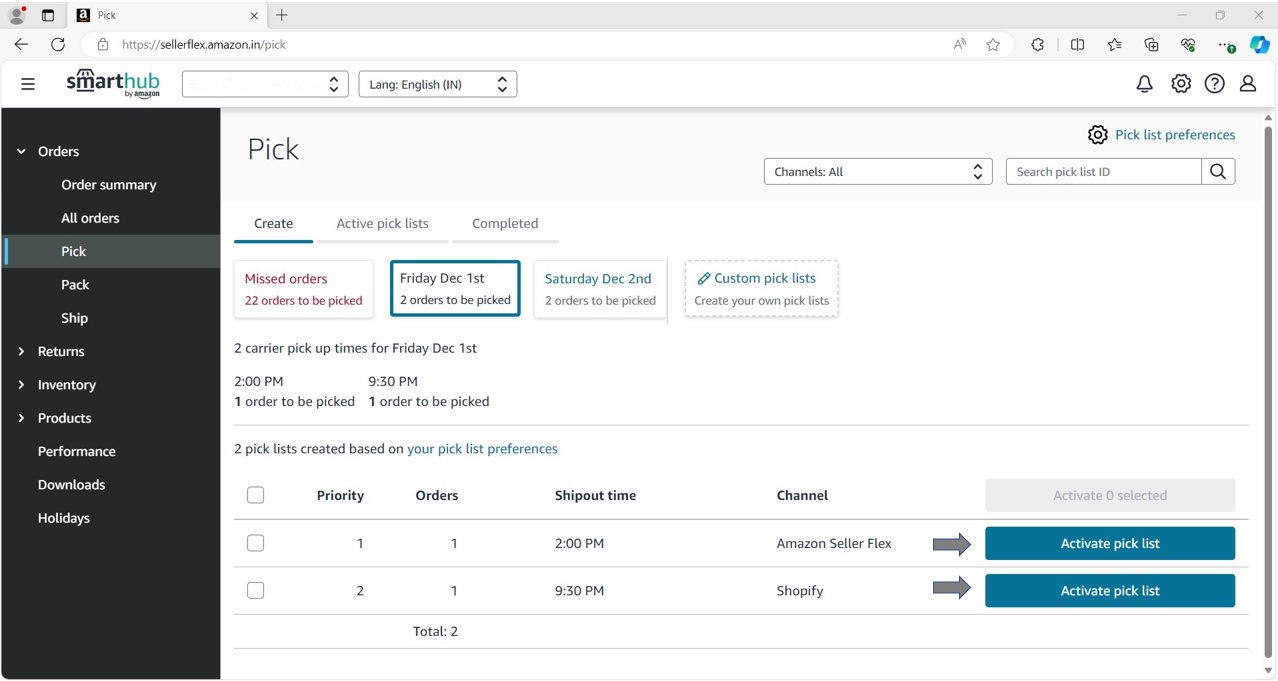
Task: View site information lock icon
Action: tap(102, 44)
